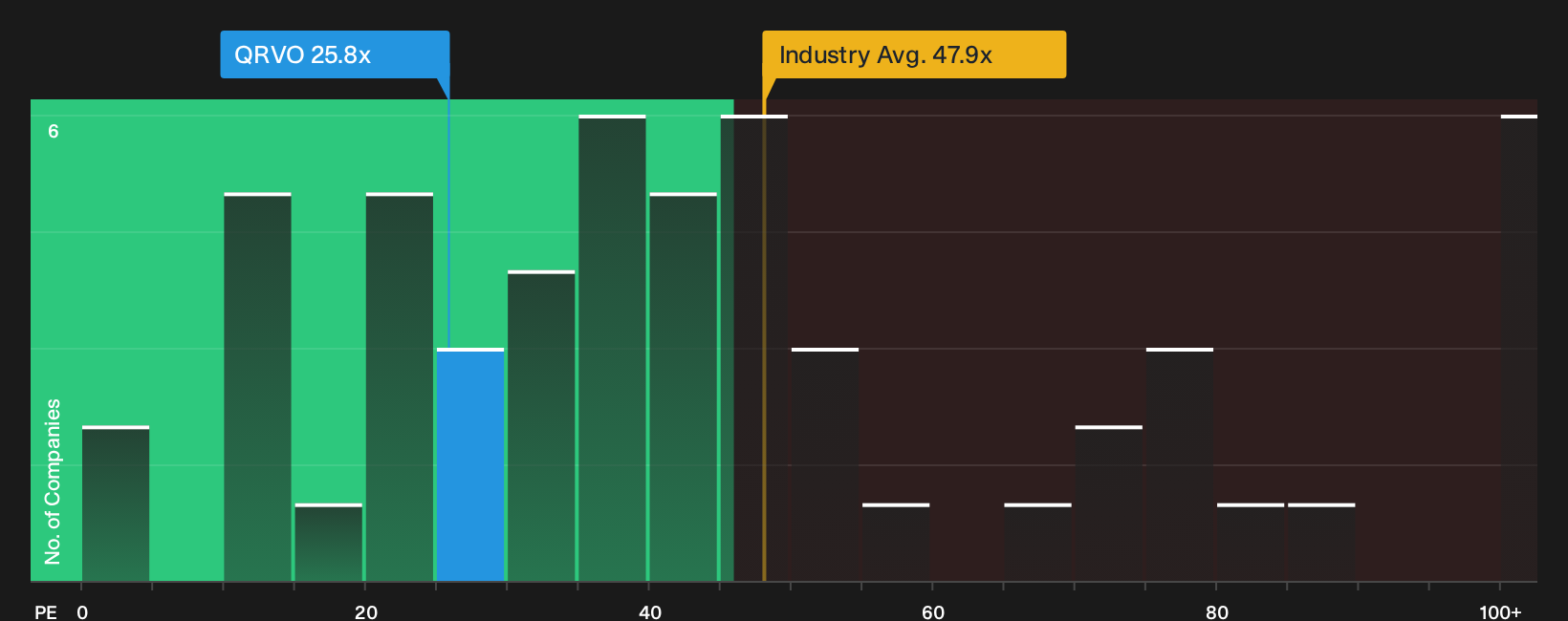Viewport: 1568px width, 621px height.
Task: Click the bar between PE 50 and 55
Action: tap(825, 464)
